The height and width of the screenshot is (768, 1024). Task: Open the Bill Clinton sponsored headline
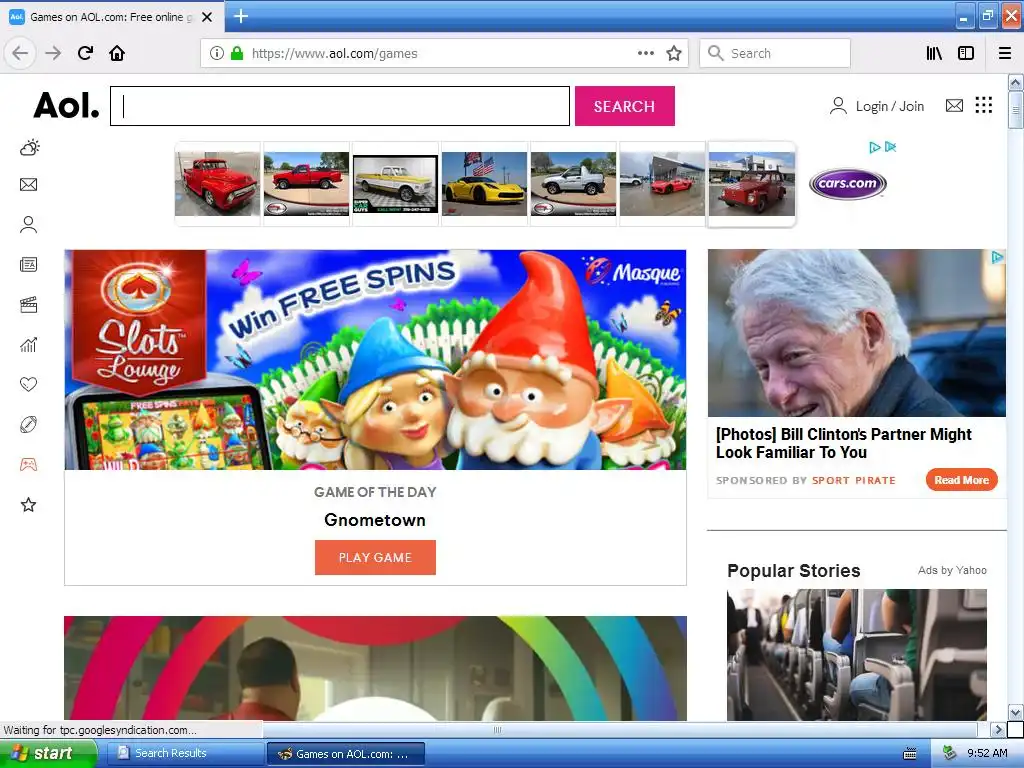coord(844,443)
